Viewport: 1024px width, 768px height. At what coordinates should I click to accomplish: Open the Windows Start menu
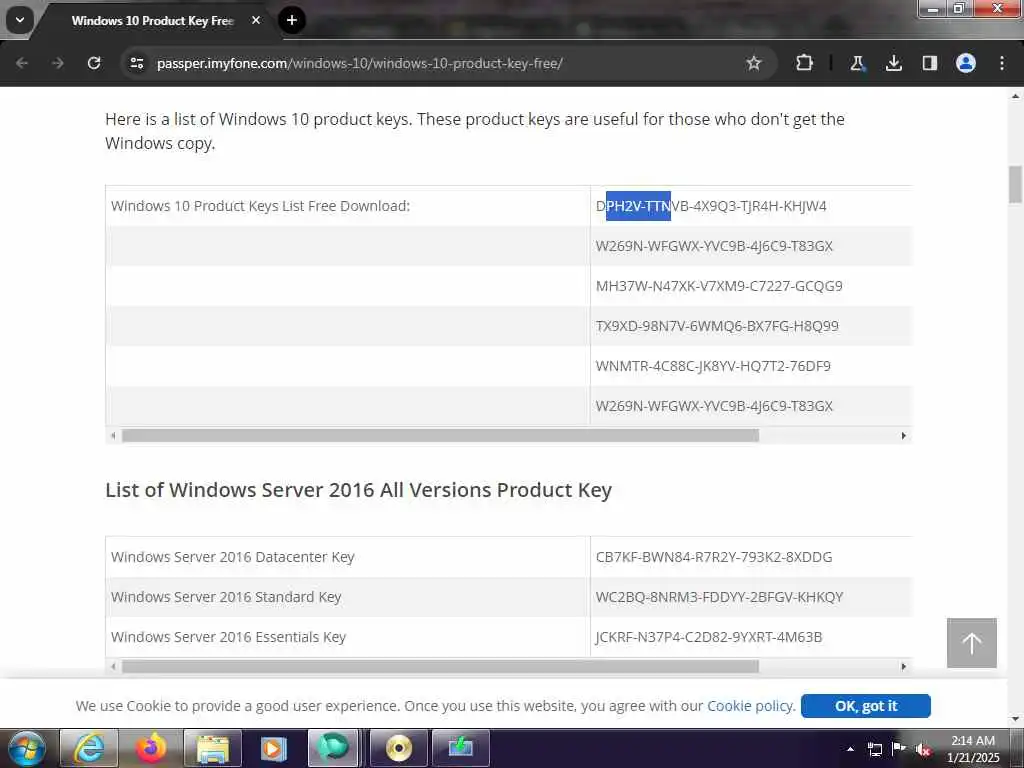27,748
